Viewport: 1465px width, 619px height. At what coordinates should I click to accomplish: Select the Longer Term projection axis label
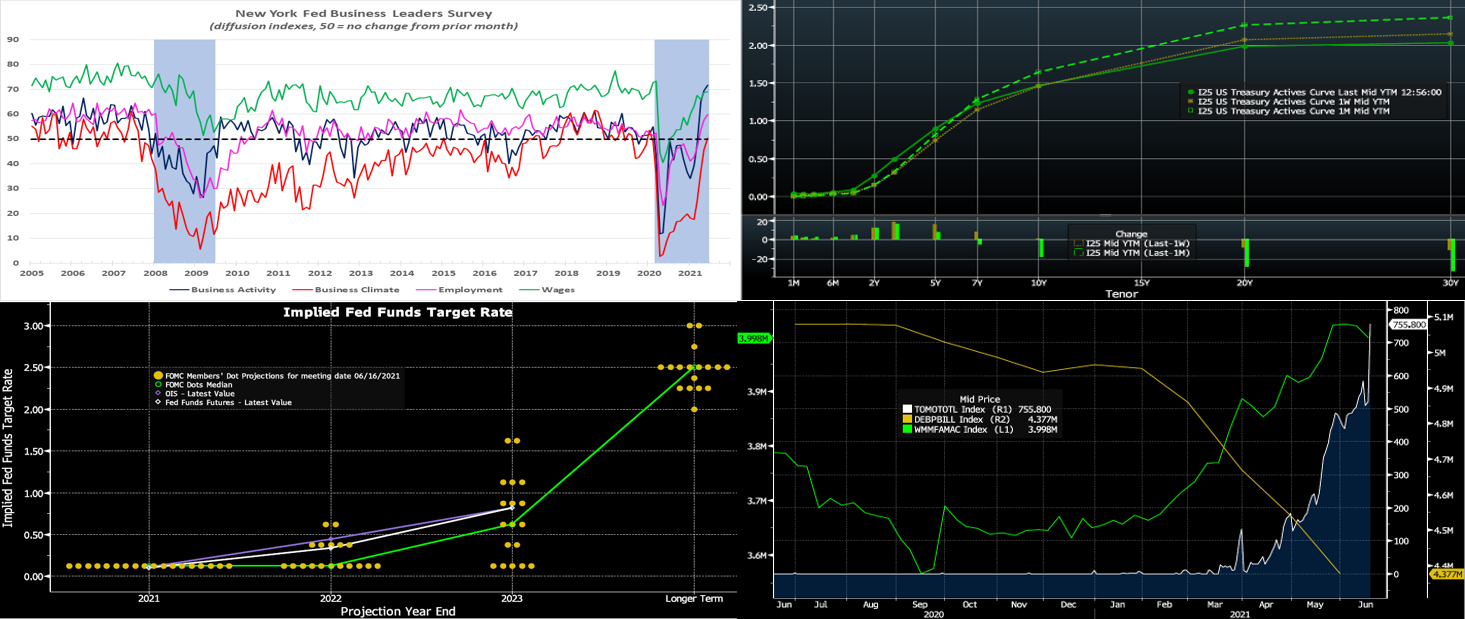click(694, 598)
